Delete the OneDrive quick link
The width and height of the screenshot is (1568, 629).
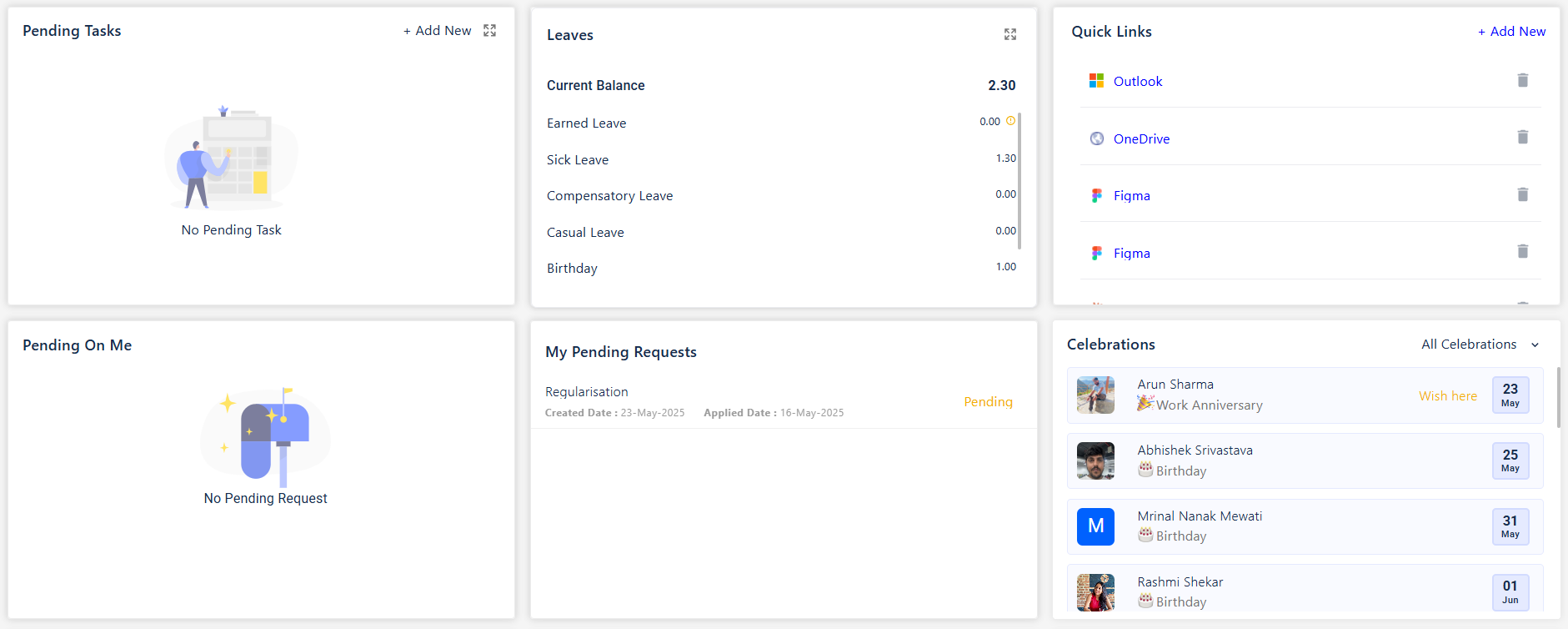coord(1522,137)
